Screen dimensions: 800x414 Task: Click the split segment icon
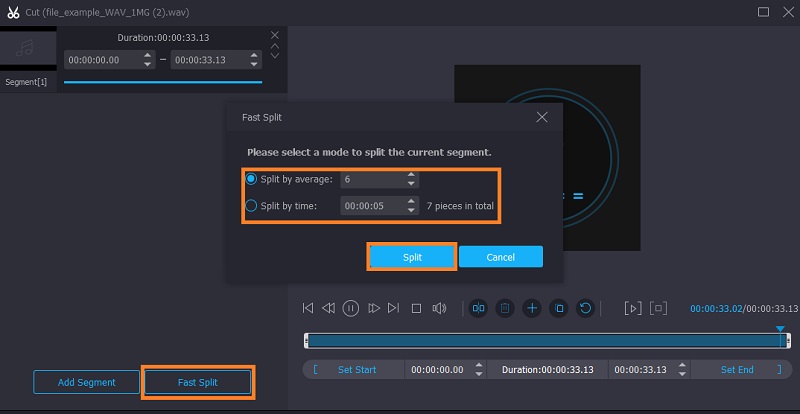point(479,308)
